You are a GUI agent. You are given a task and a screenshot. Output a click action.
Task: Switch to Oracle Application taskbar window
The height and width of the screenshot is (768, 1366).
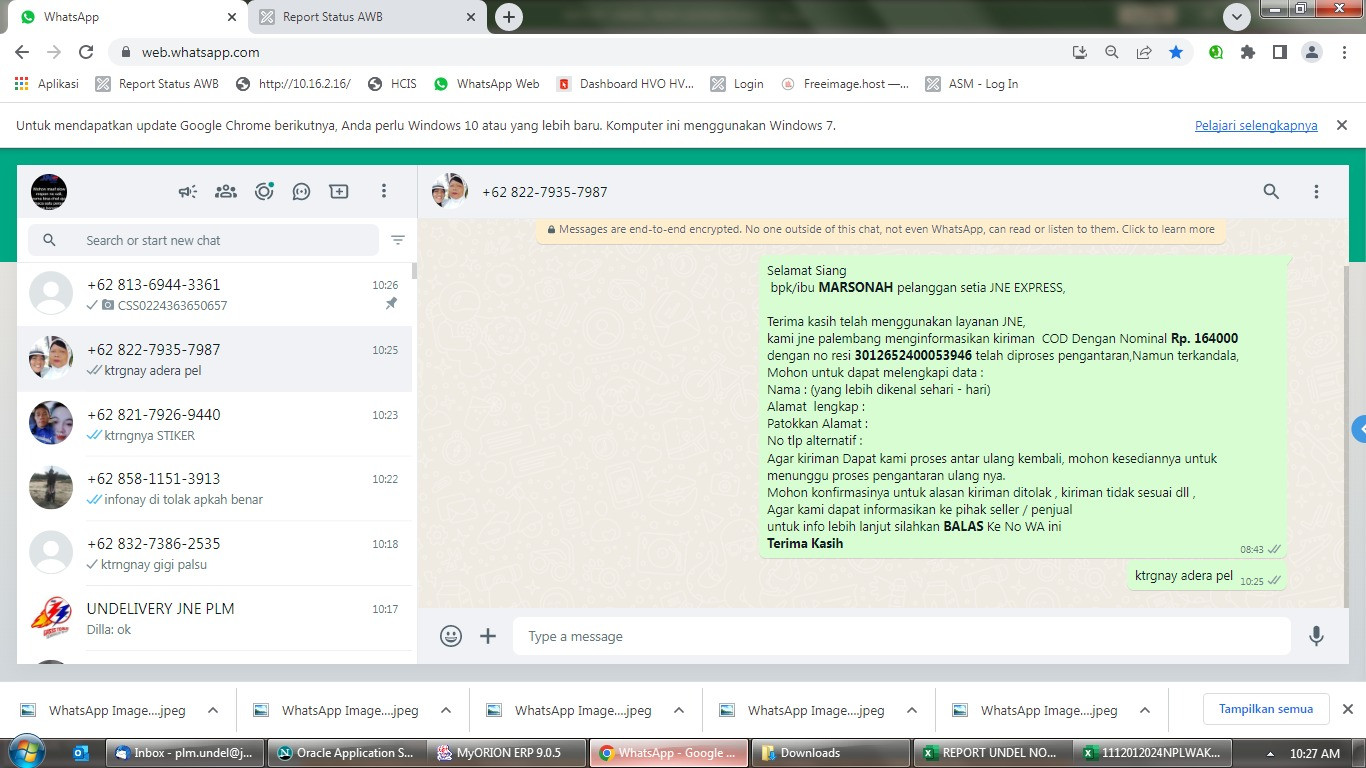click(346, 753)
